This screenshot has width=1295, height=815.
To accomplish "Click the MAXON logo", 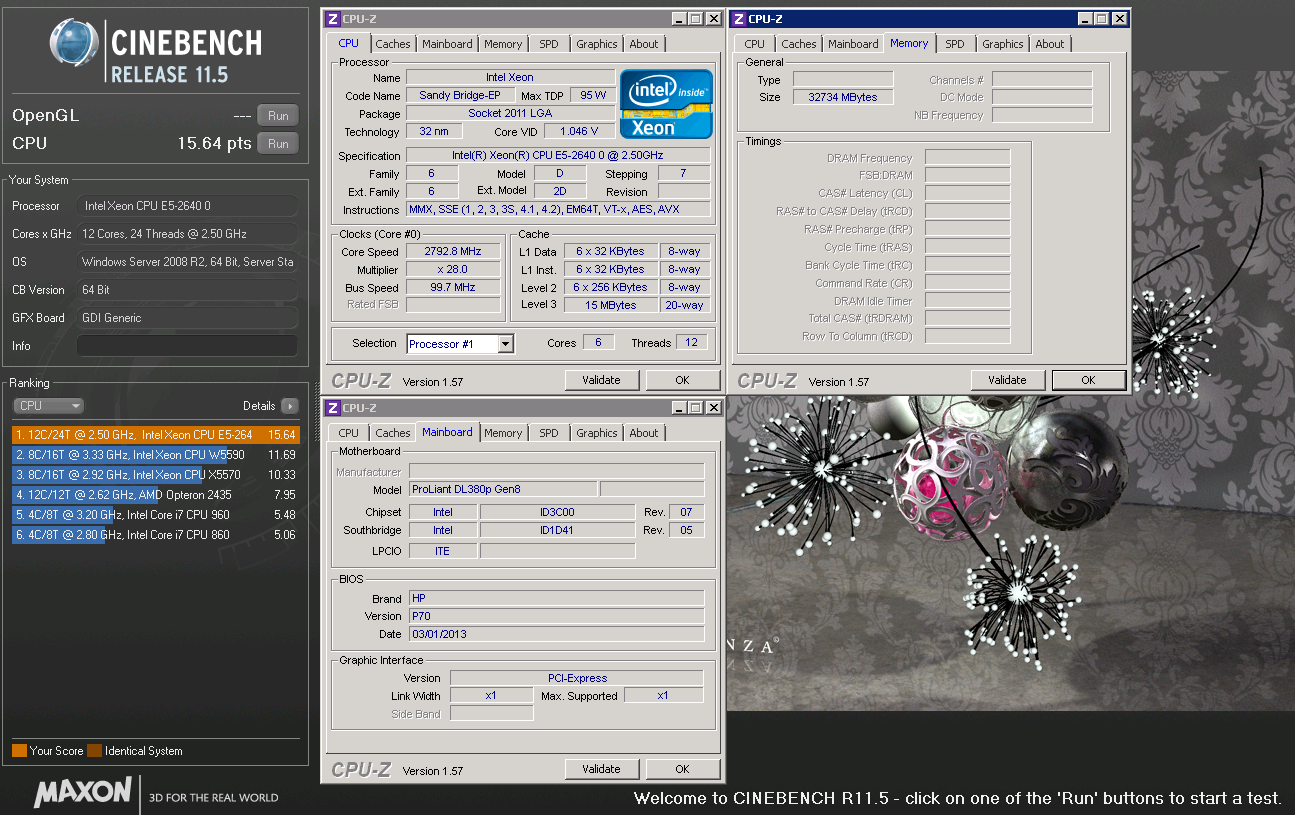I will coord(83,792).
